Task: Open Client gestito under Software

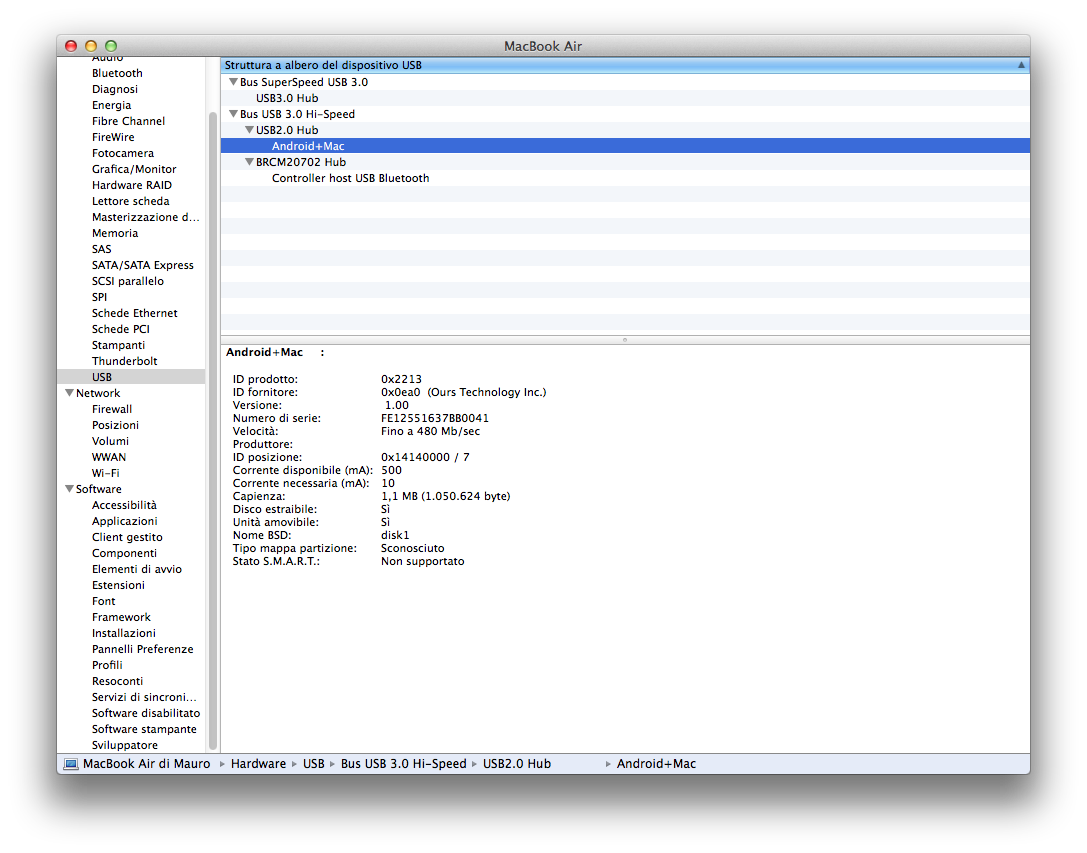Action: click(x=127, y=537)
